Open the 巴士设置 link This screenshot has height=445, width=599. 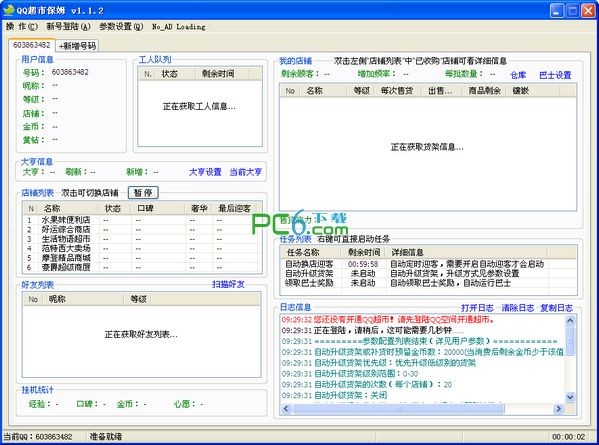pos(555,75)
